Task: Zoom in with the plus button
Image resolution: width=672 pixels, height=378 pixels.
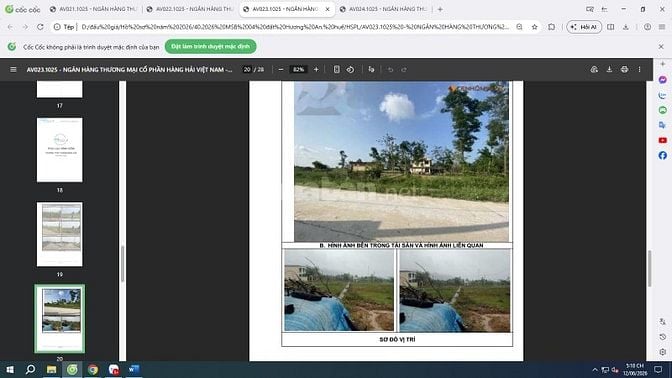Action: pos(316,69)
